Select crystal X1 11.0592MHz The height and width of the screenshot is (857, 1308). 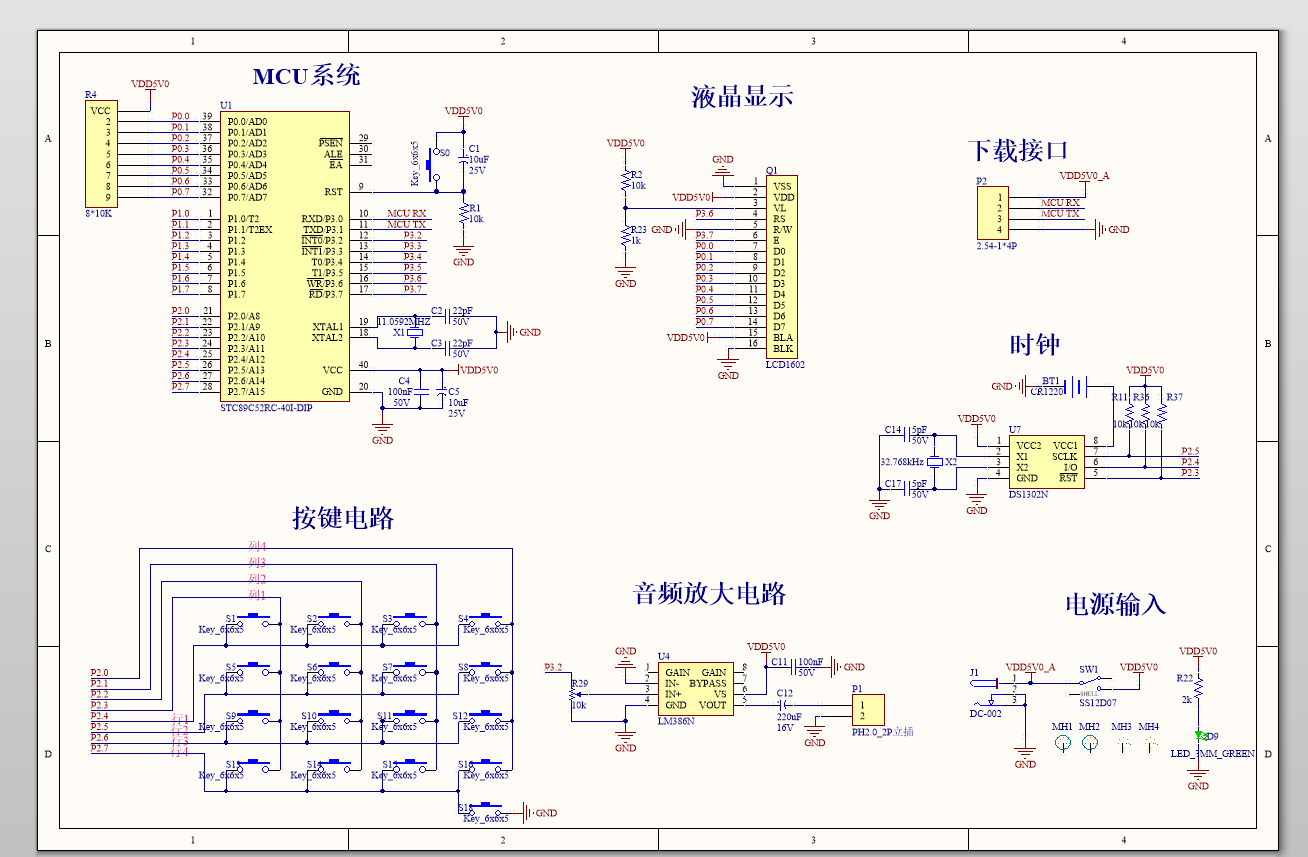tap(414, 332)
